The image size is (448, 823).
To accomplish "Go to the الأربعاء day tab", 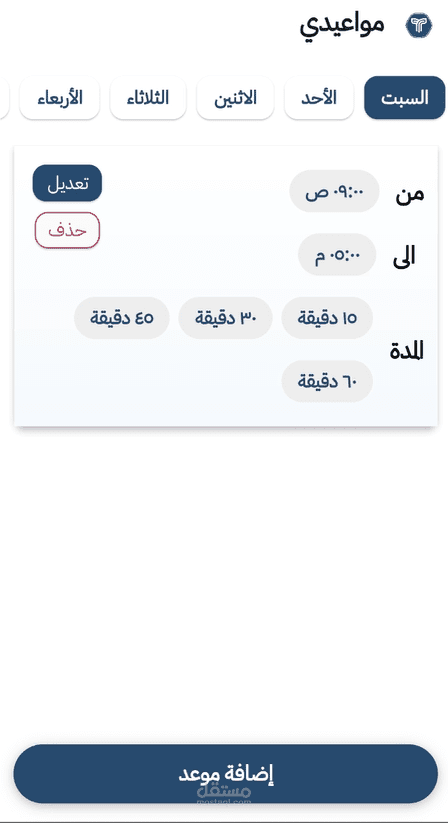I will (x=60, y=98).
